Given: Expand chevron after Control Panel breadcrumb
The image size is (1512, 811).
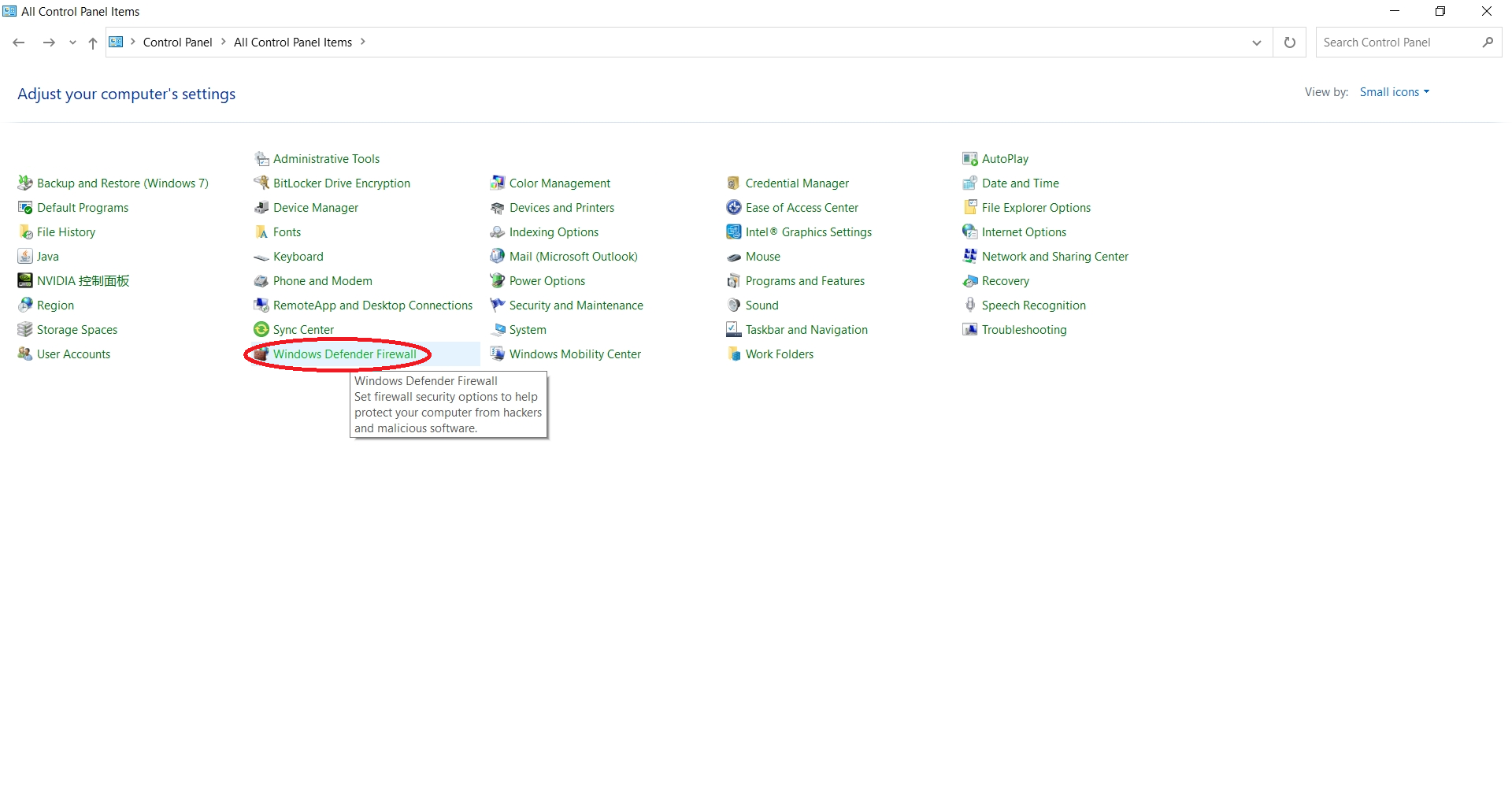Looking at the screenshot, I should [x=224, y=42].
